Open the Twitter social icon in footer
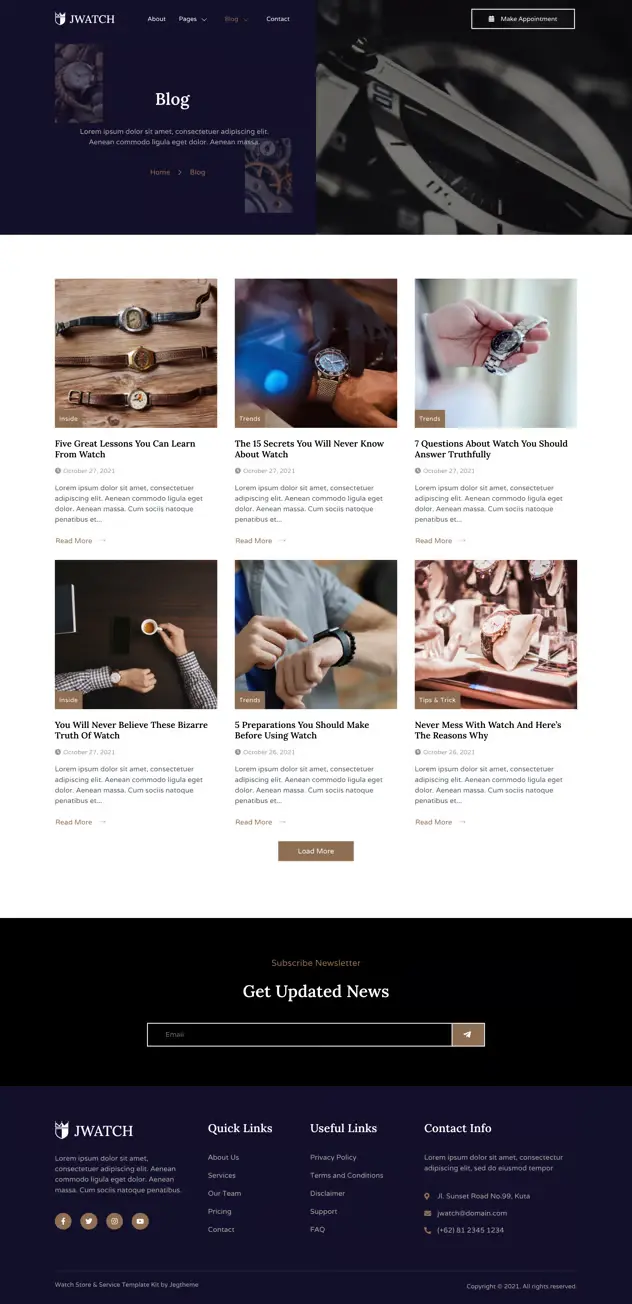Screen dimensions: 632x1304 click(x=89, y=1221)
